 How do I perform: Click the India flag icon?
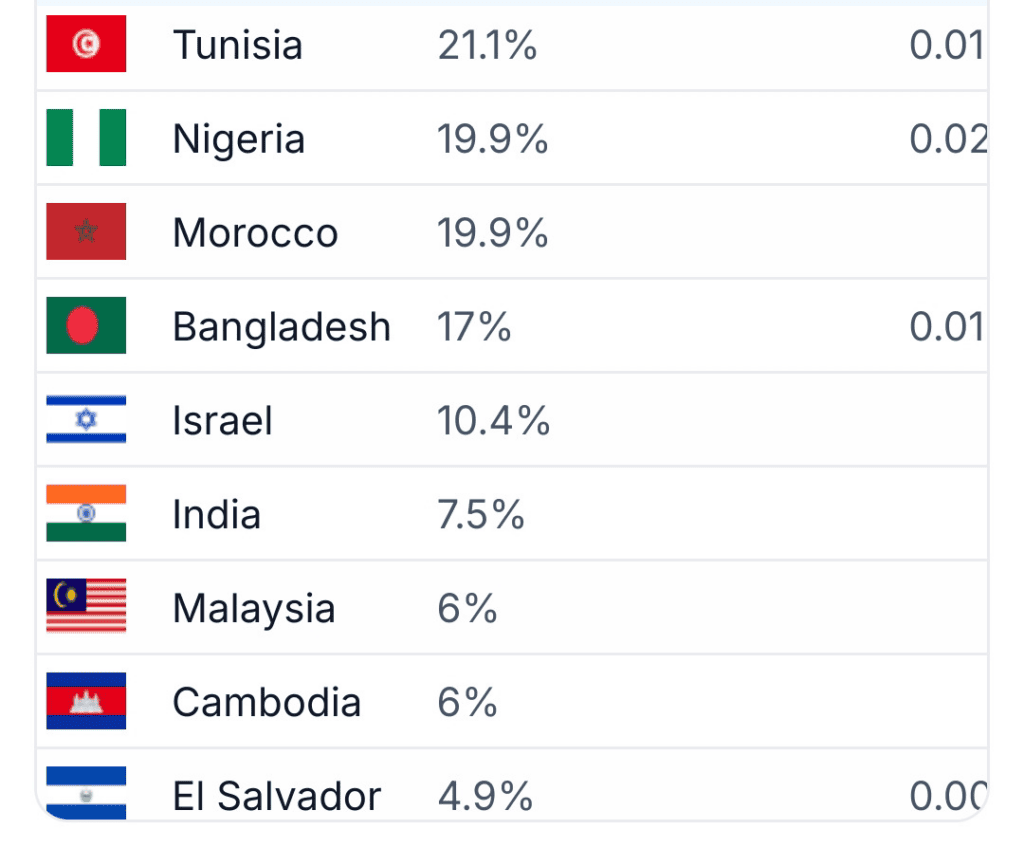pos(86,513)
